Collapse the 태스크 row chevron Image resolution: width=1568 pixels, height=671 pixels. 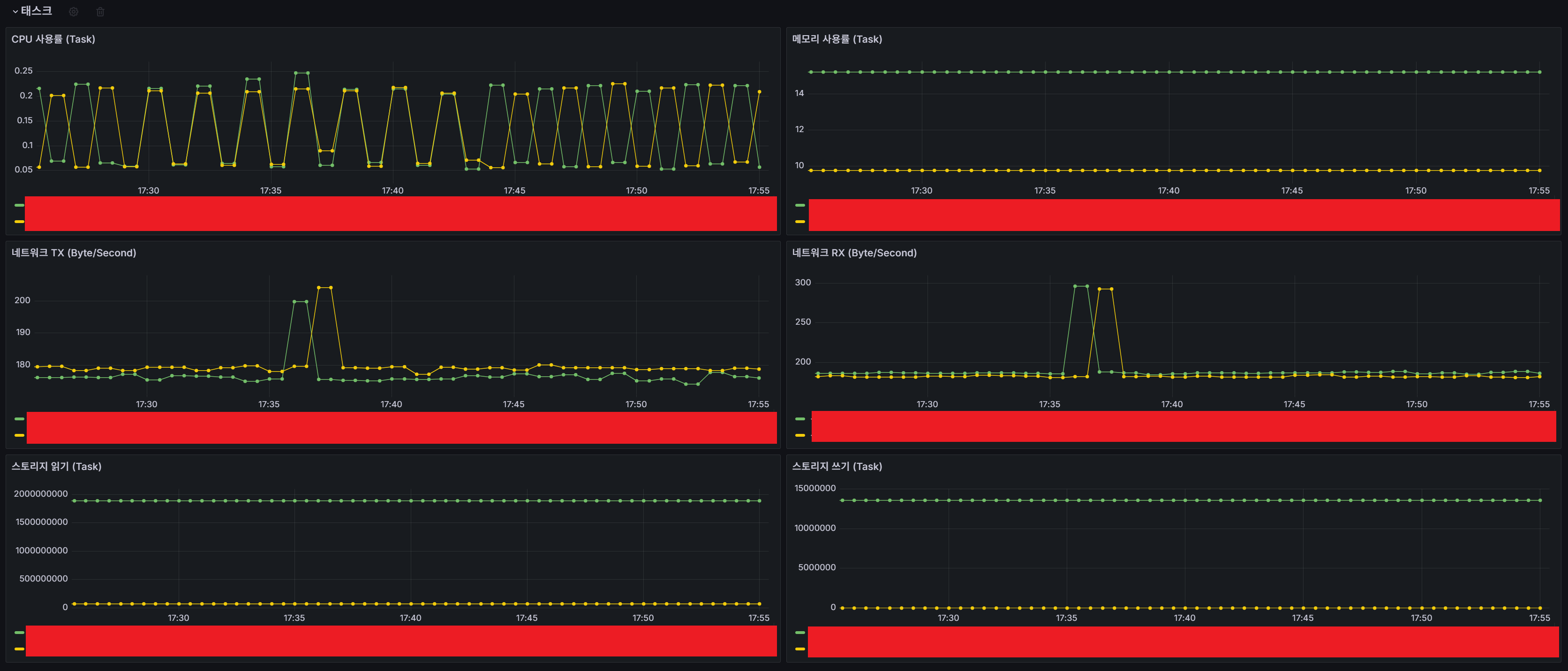click(15, 12)
